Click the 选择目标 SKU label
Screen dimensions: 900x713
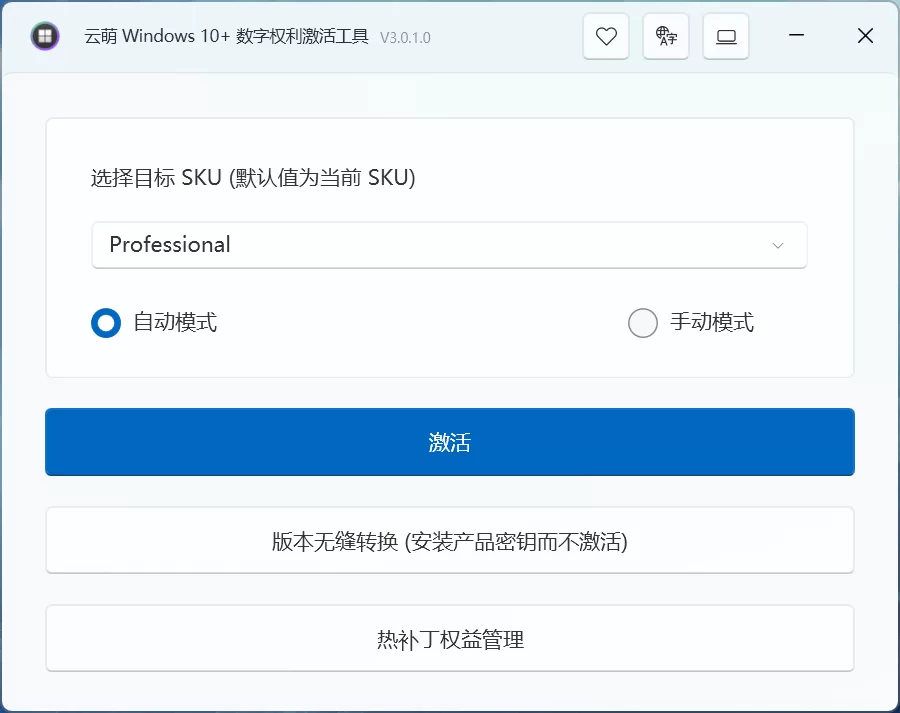pos(253,178)
